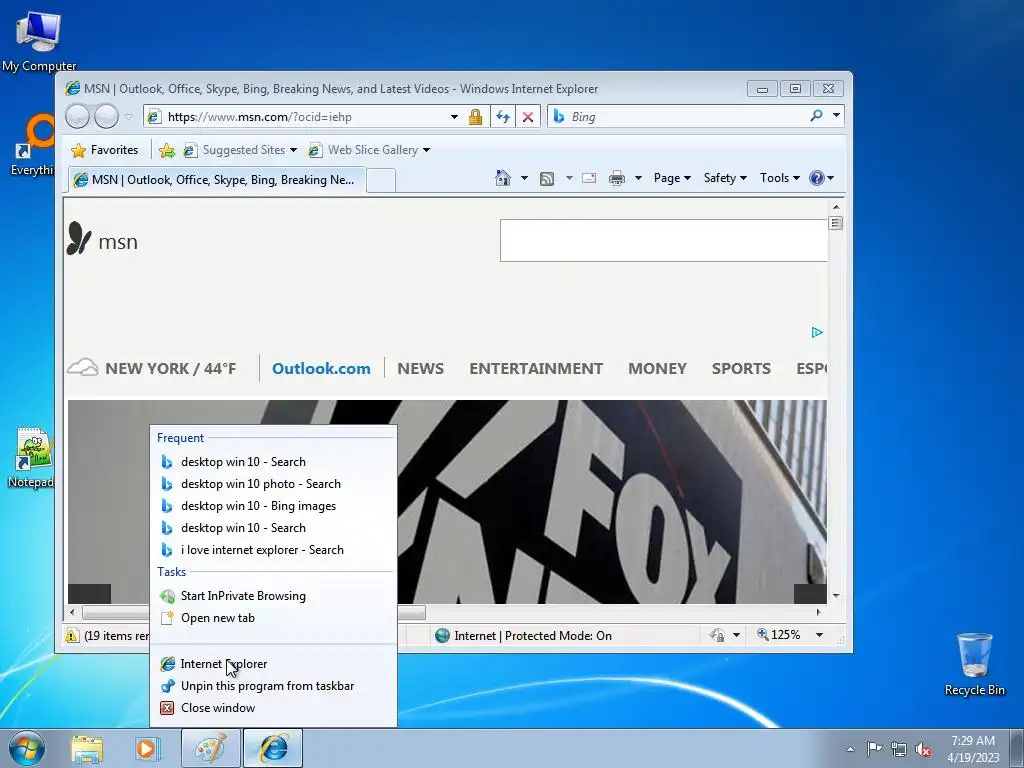Click the yellow warning icon in status bar
Image resolution: width=1024 pixels, height=768 pixels.
(72, 635)
